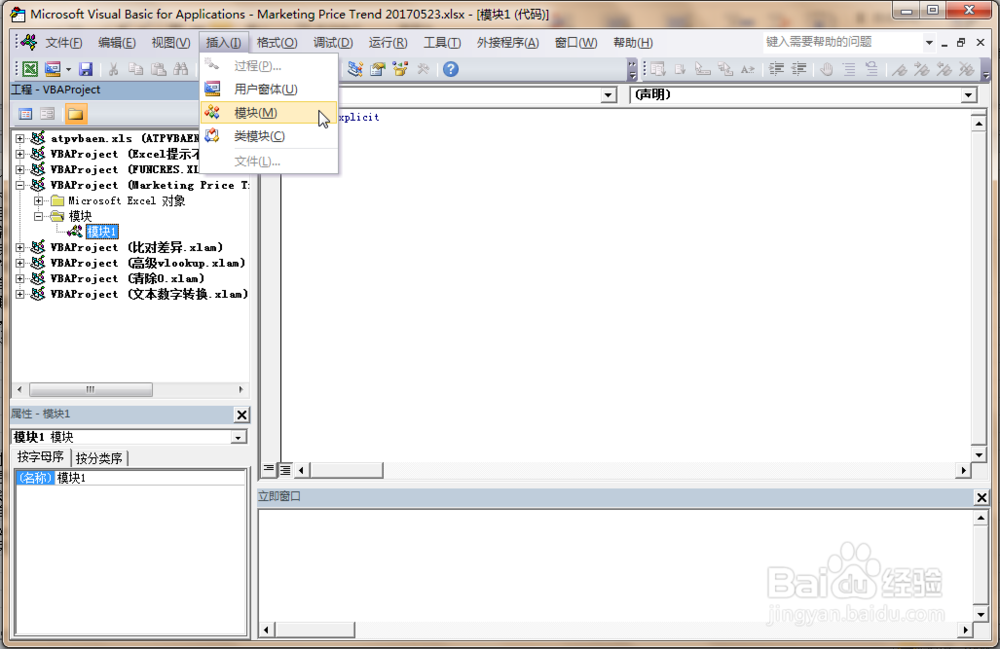Toggle a breakpoint with the hand icon
The height and width of the screenshot is (649, 1000).
(827, 69)
